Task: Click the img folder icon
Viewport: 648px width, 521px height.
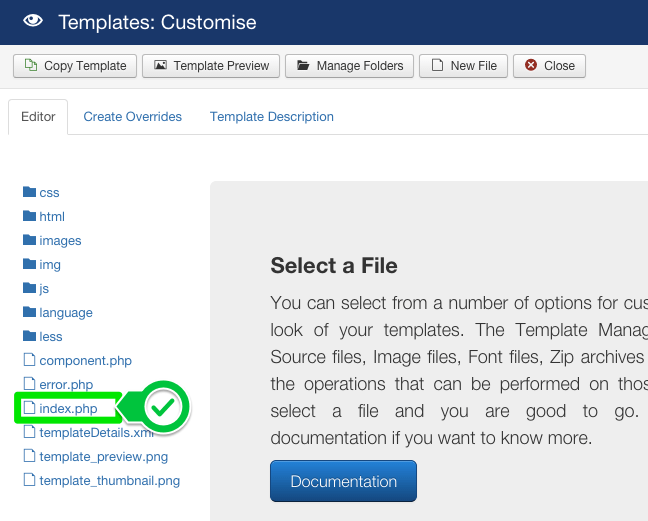Action: tap(29, 264)
